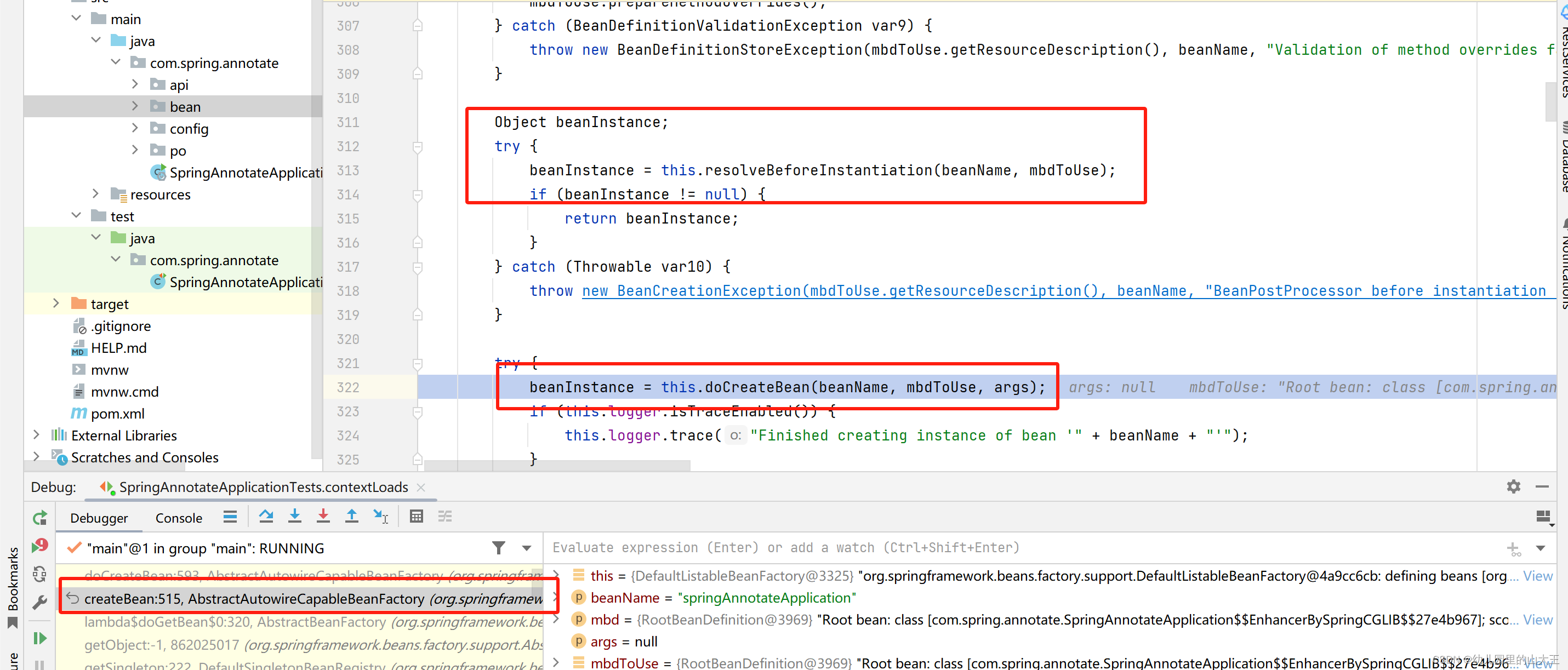Click Trace Current Stream Chain icon
This screenshot has height=670, width=1568.
pyautogui.click(x=445, y=517)
